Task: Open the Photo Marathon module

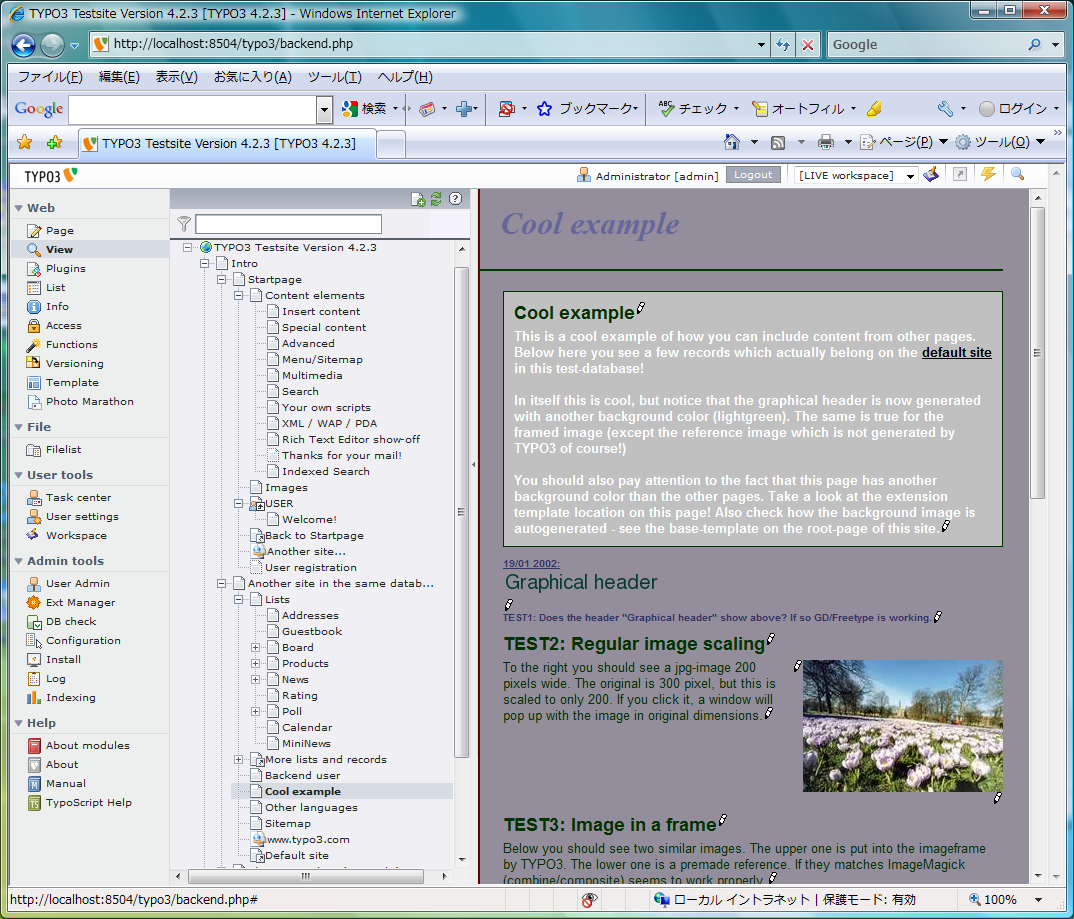Action: coord(80,402)
